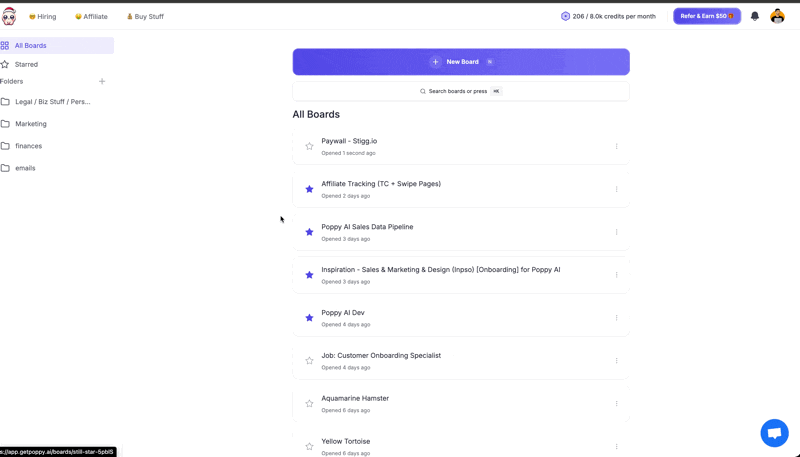The image size is (800, 457).
Task: Unstar the Affiliate Tracking board
Action: (309, 189)
